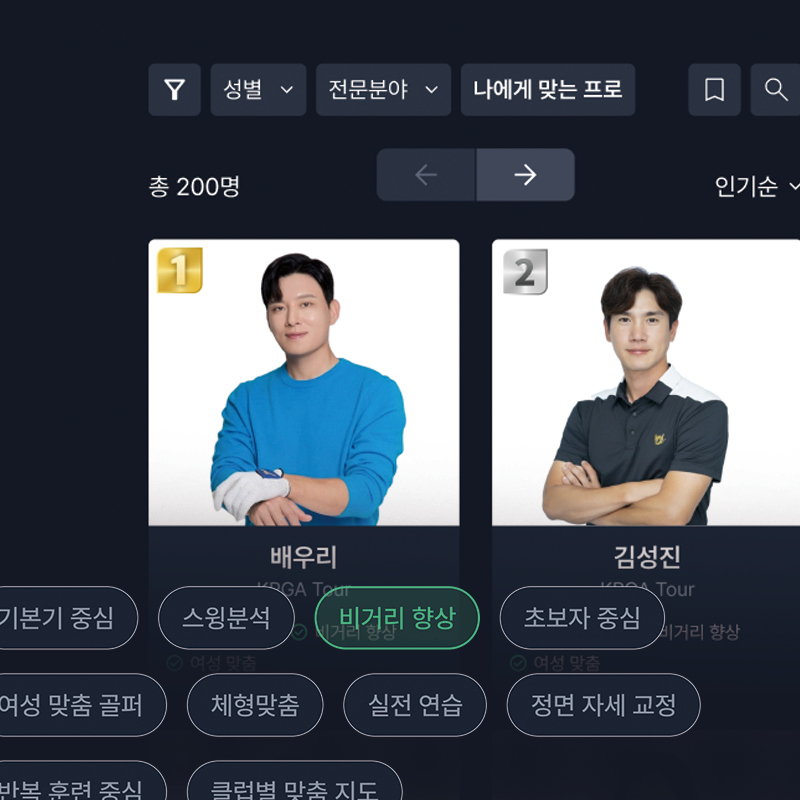Image resolution: width=800 pixels, height=800 pixels.
Task: Select the 실전 연습 tag
Action: pos(415,705)
